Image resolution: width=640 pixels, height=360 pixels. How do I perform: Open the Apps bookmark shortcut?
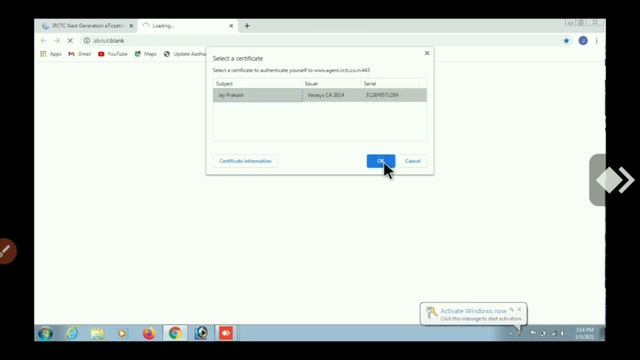click(x=51, y=54)
